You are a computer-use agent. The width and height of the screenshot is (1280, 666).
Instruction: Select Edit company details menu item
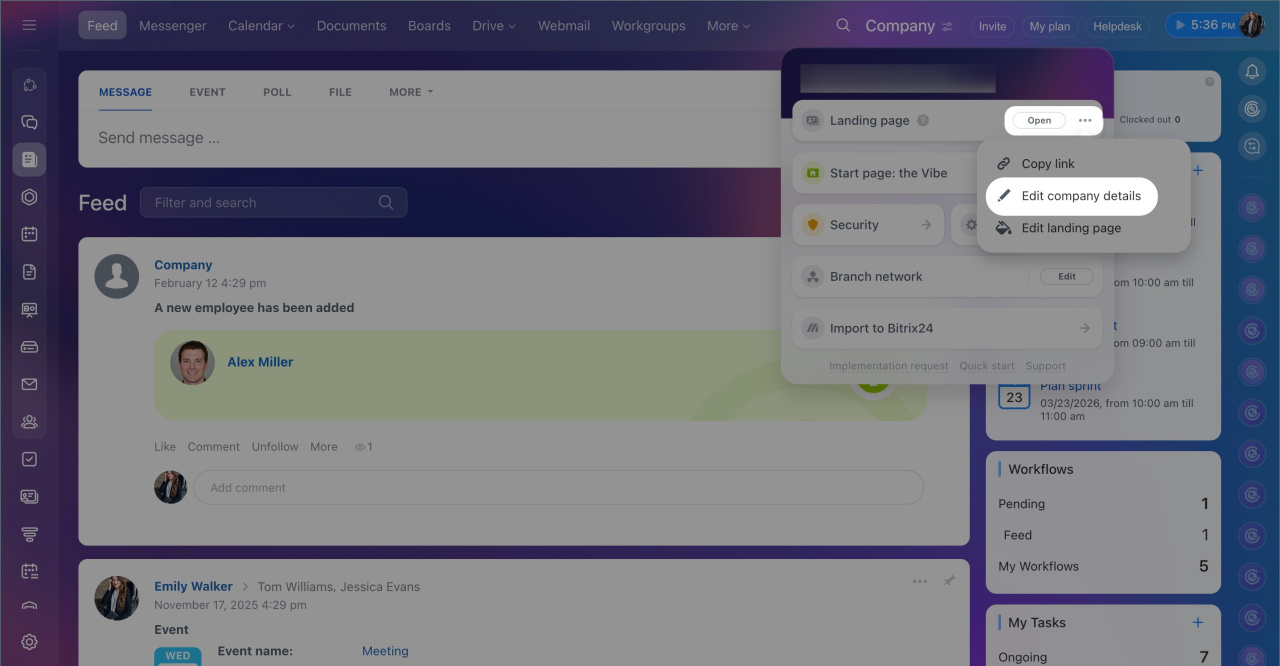[1080, 196]
